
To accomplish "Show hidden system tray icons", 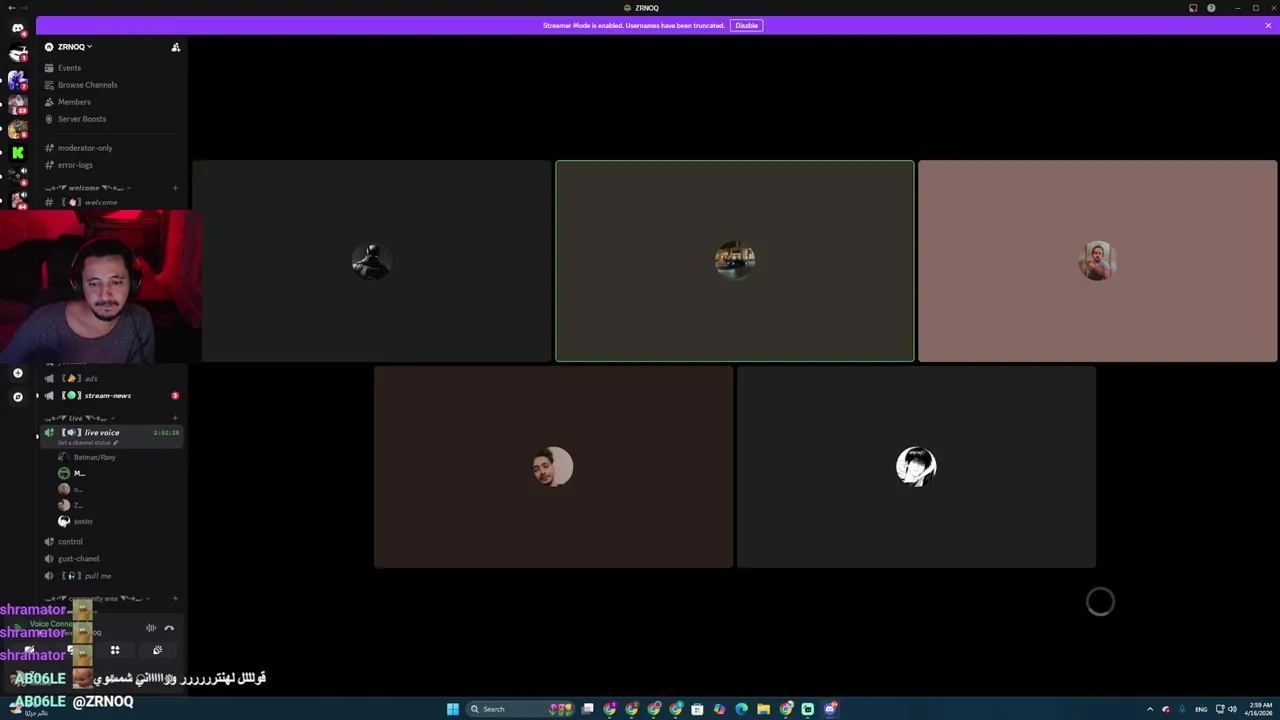I will pos(1149,709).
